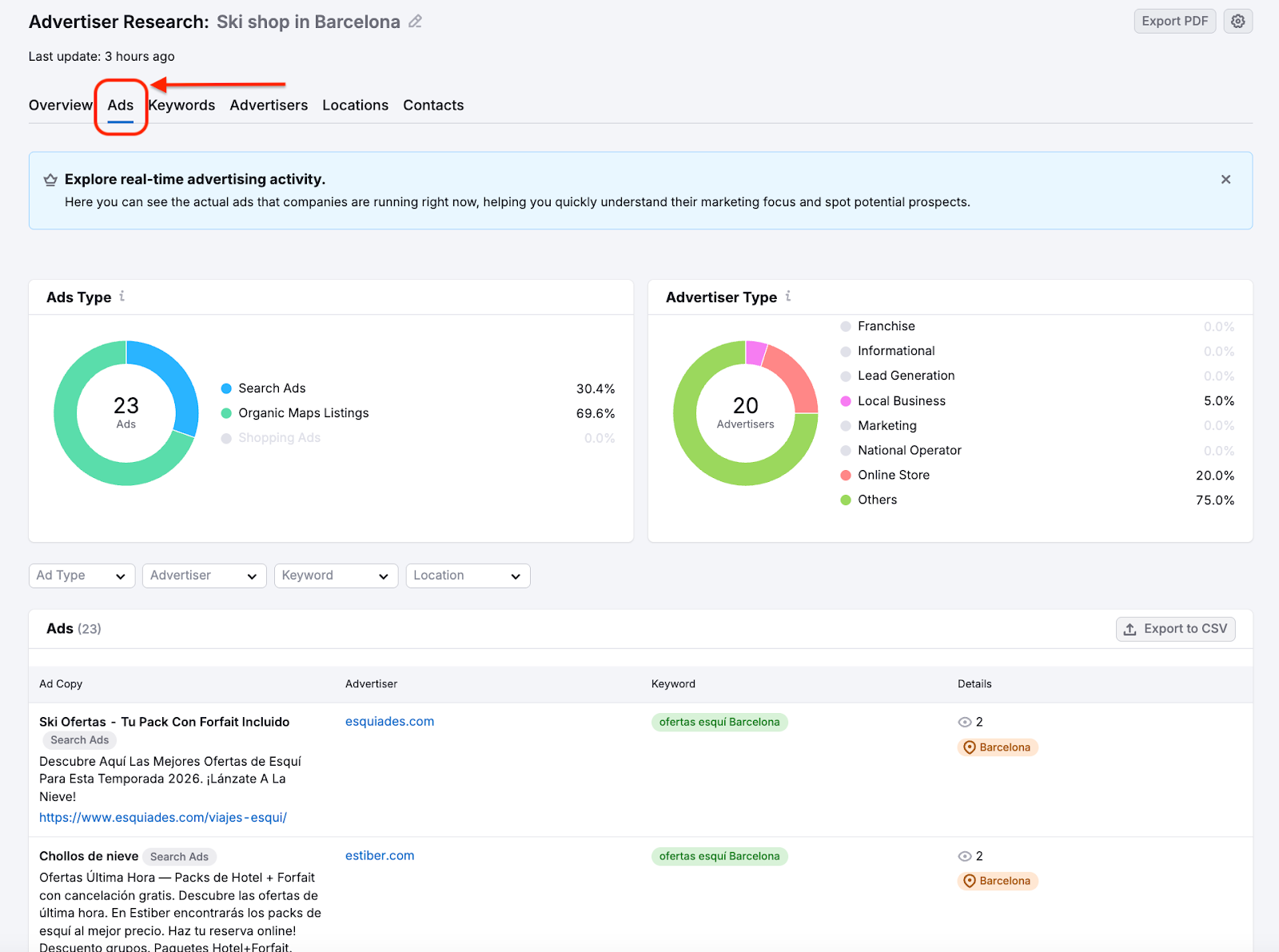
Task: Switch to the Keywords tab
Action: pos(181,105)
